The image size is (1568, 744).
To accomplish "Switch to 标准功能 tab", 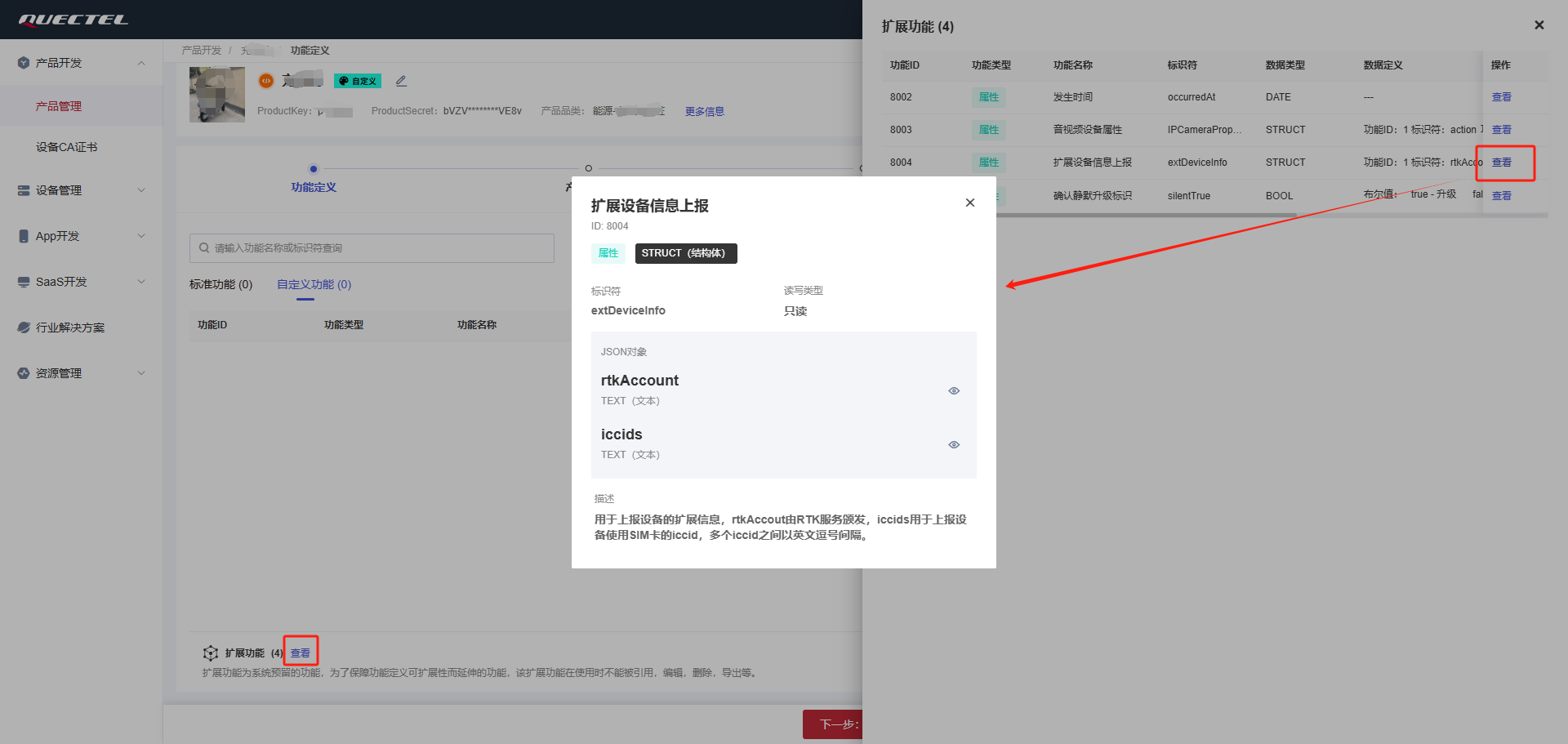I will pos(220,284).
